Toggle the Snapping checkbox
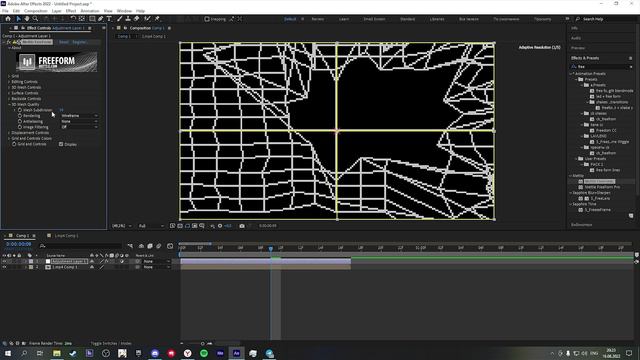The height and width of the screenshot is (360, 640). [x=207, y=19]
